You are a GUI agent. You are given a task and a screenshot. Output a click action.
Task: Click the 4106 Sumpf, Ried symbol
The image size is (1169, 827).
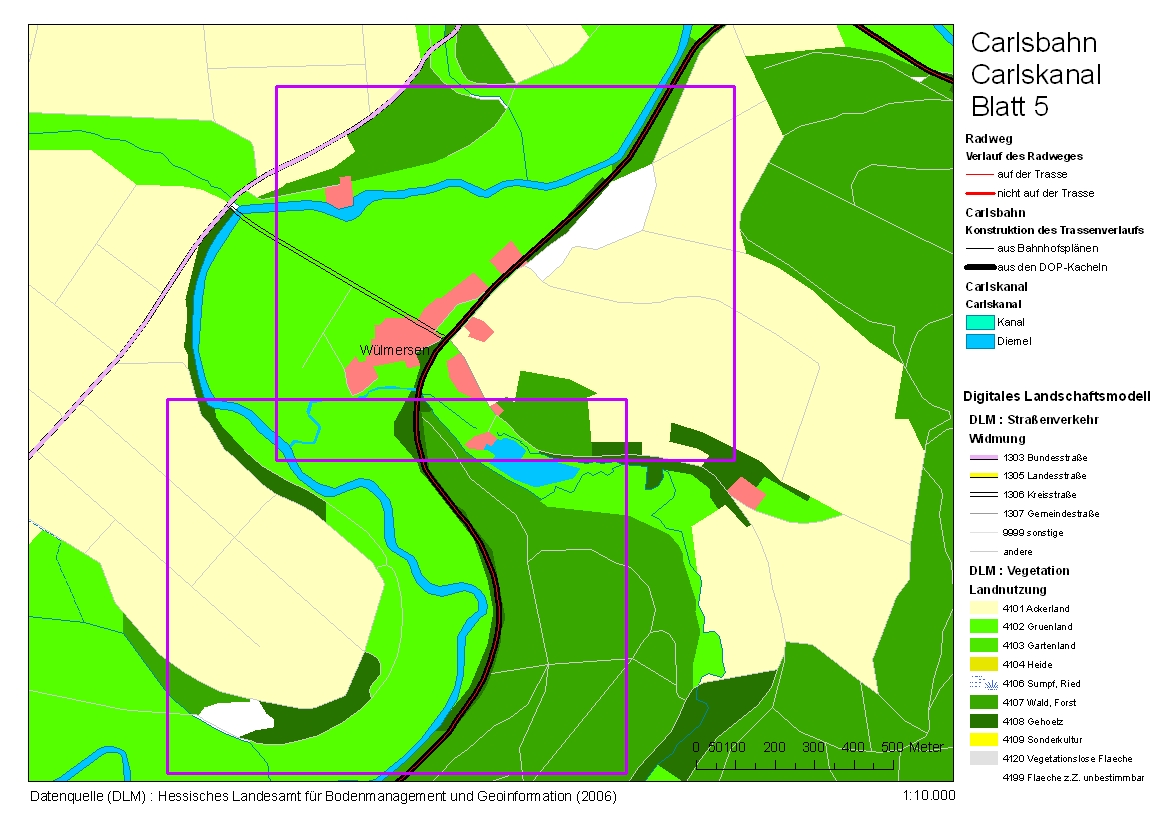coord(982,683)
